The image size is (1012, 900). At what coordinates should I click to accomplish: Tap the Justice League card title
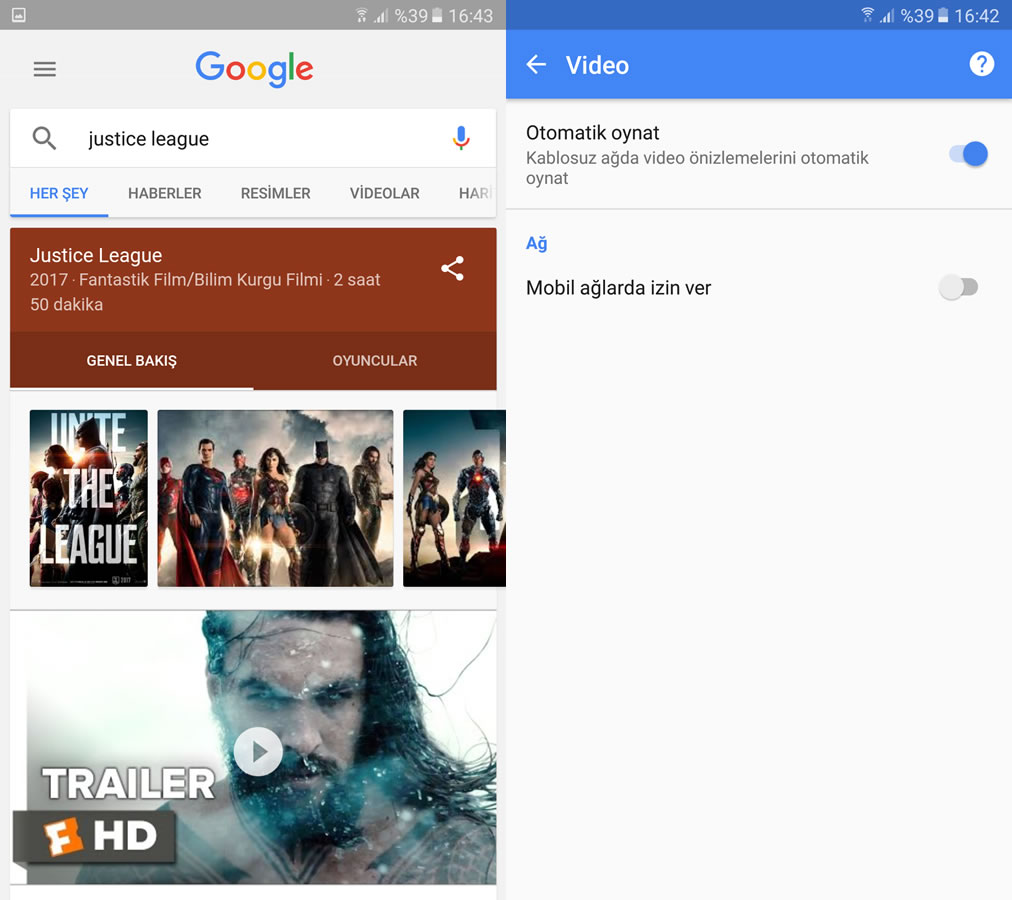tap(96, 256)
